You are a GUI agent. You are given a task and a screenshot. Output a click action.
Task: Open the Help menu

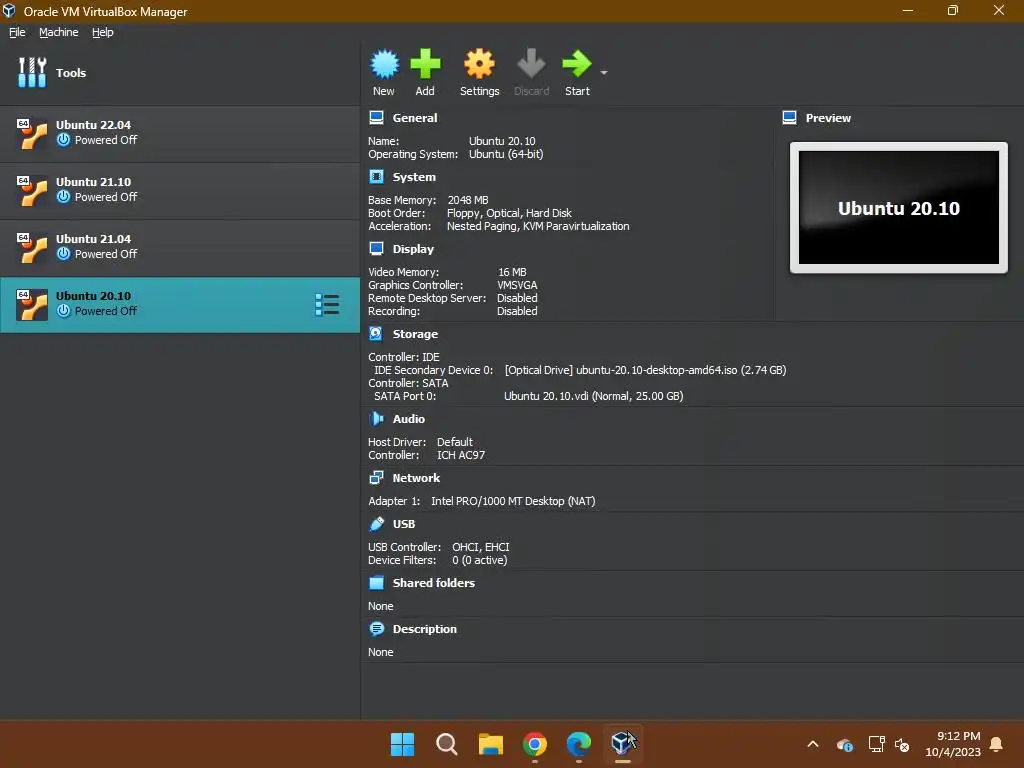(x=103, y=32)
